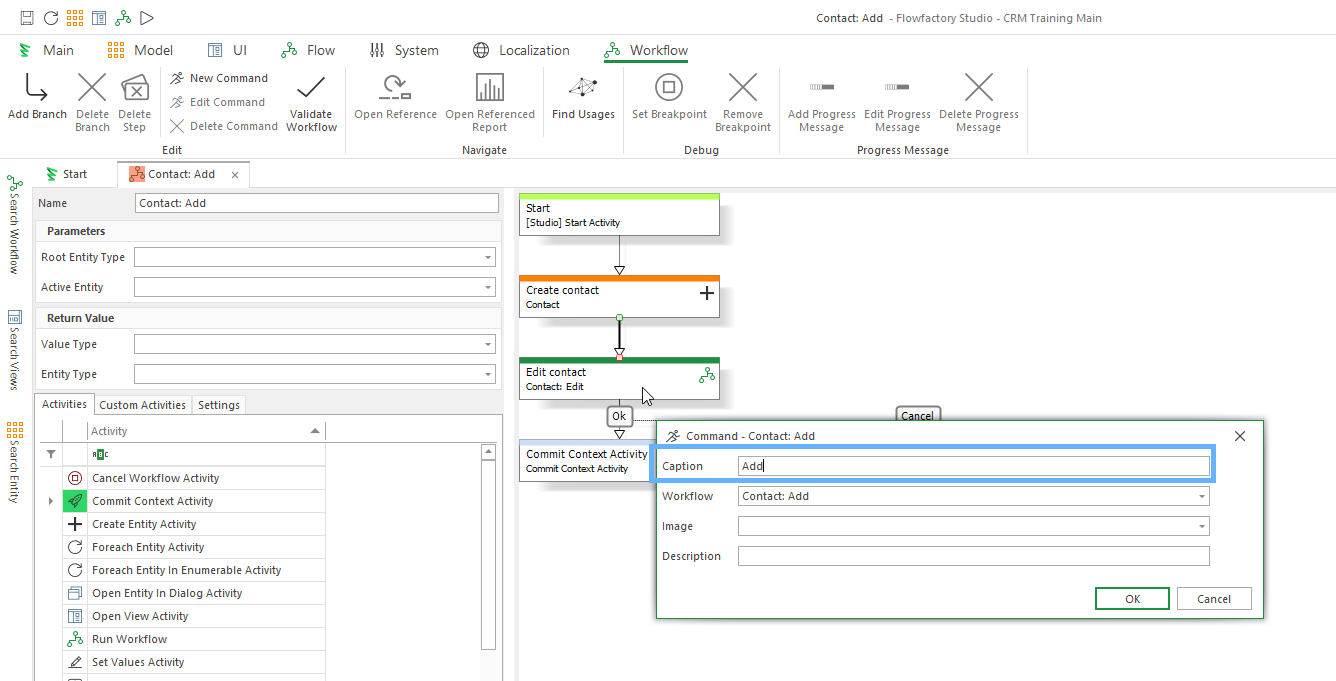Switch to the Start document tab

[x=66, y=174]
